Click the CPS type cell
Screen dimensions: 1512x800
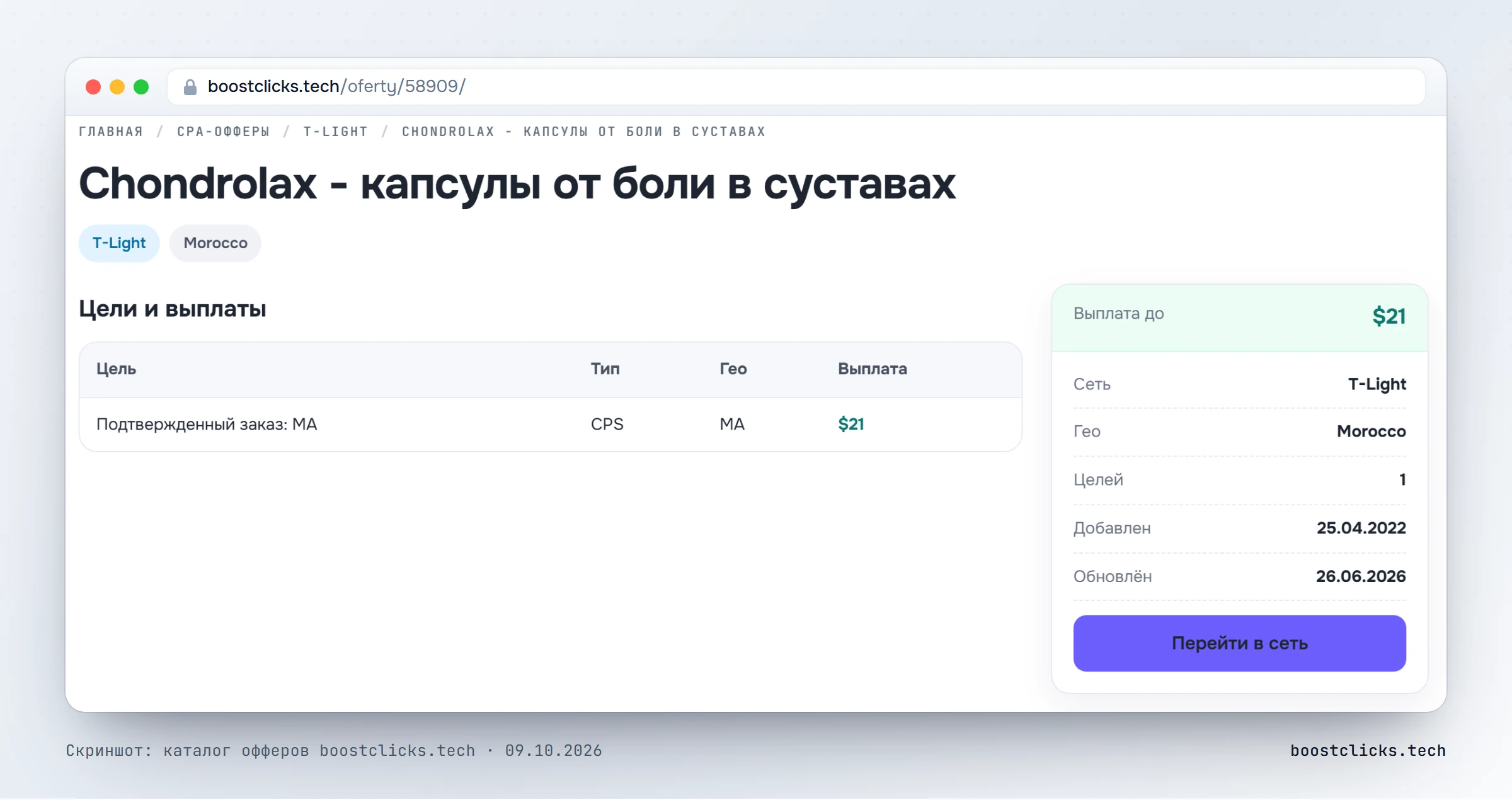[x=607, y=425]
